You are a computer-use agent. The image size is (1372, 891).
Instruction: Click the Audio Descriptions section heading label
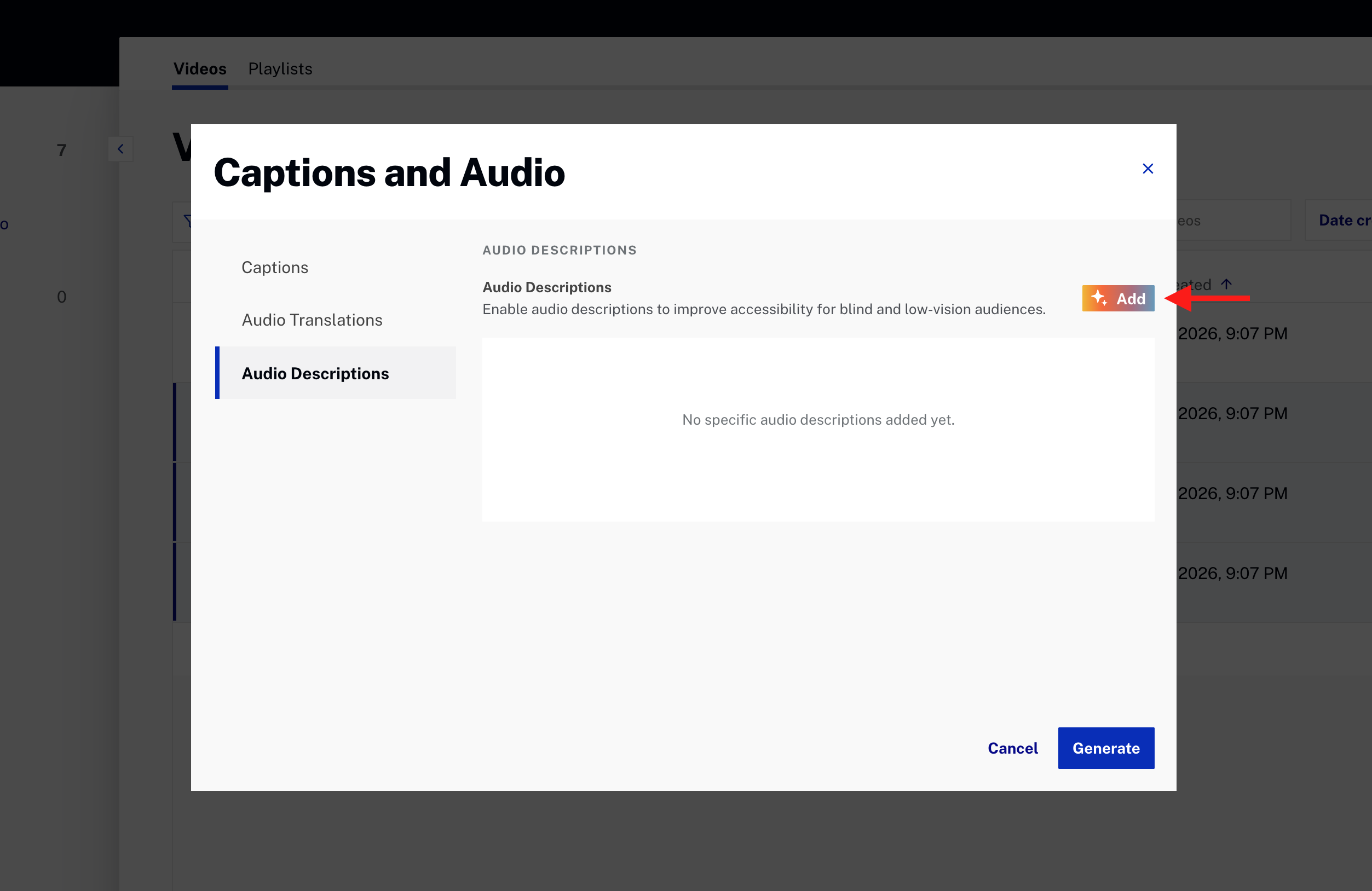click(x=559, y=250)
